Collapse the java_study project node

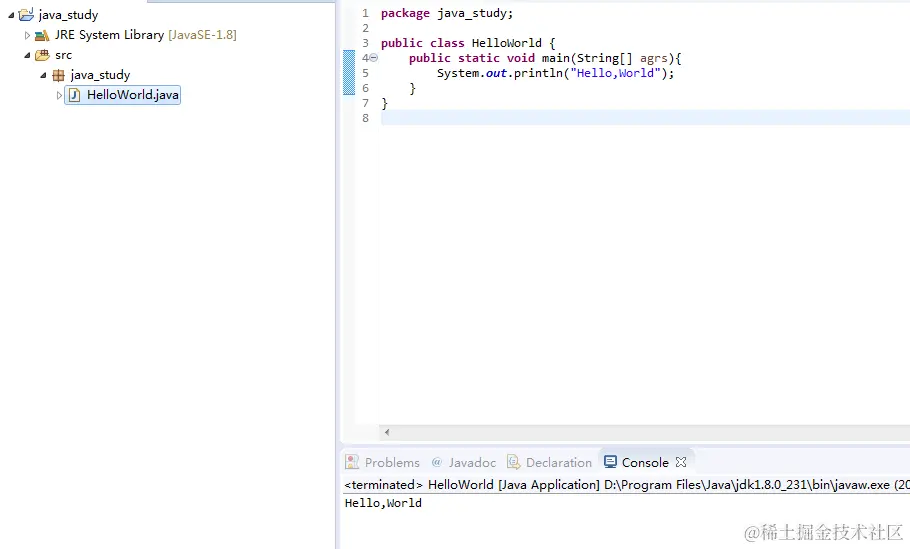pos(11,15)
